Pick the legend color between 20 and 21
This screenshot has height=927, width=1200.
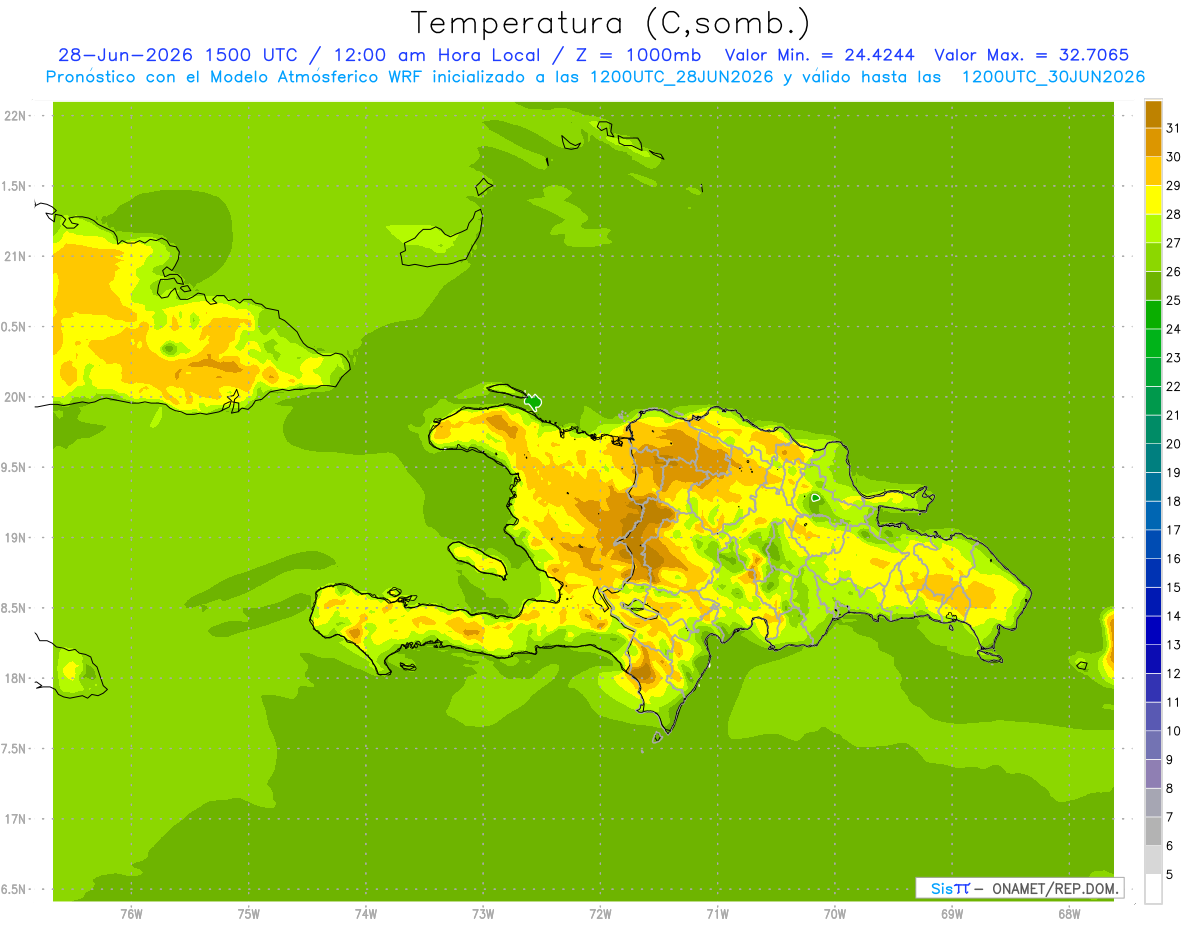(1153, 429)
